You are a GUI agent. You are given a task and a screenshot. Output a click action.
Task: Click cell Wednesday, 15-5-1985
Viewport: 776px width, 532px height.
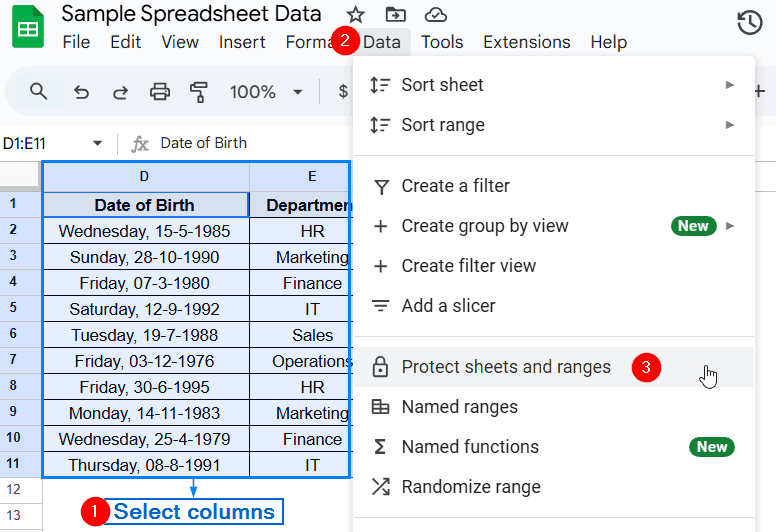click(x=146, y=231)
